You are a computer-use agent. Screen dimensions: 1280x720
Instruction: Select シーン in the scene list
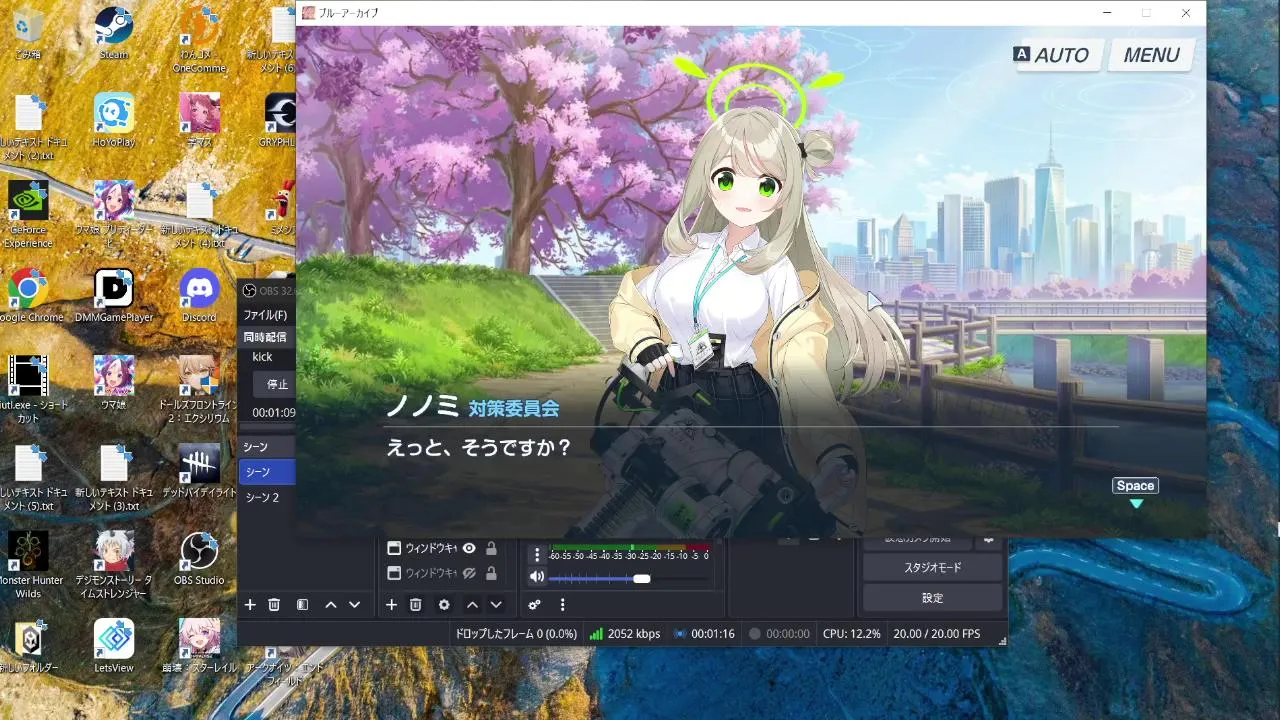click(x=266, y=472)
